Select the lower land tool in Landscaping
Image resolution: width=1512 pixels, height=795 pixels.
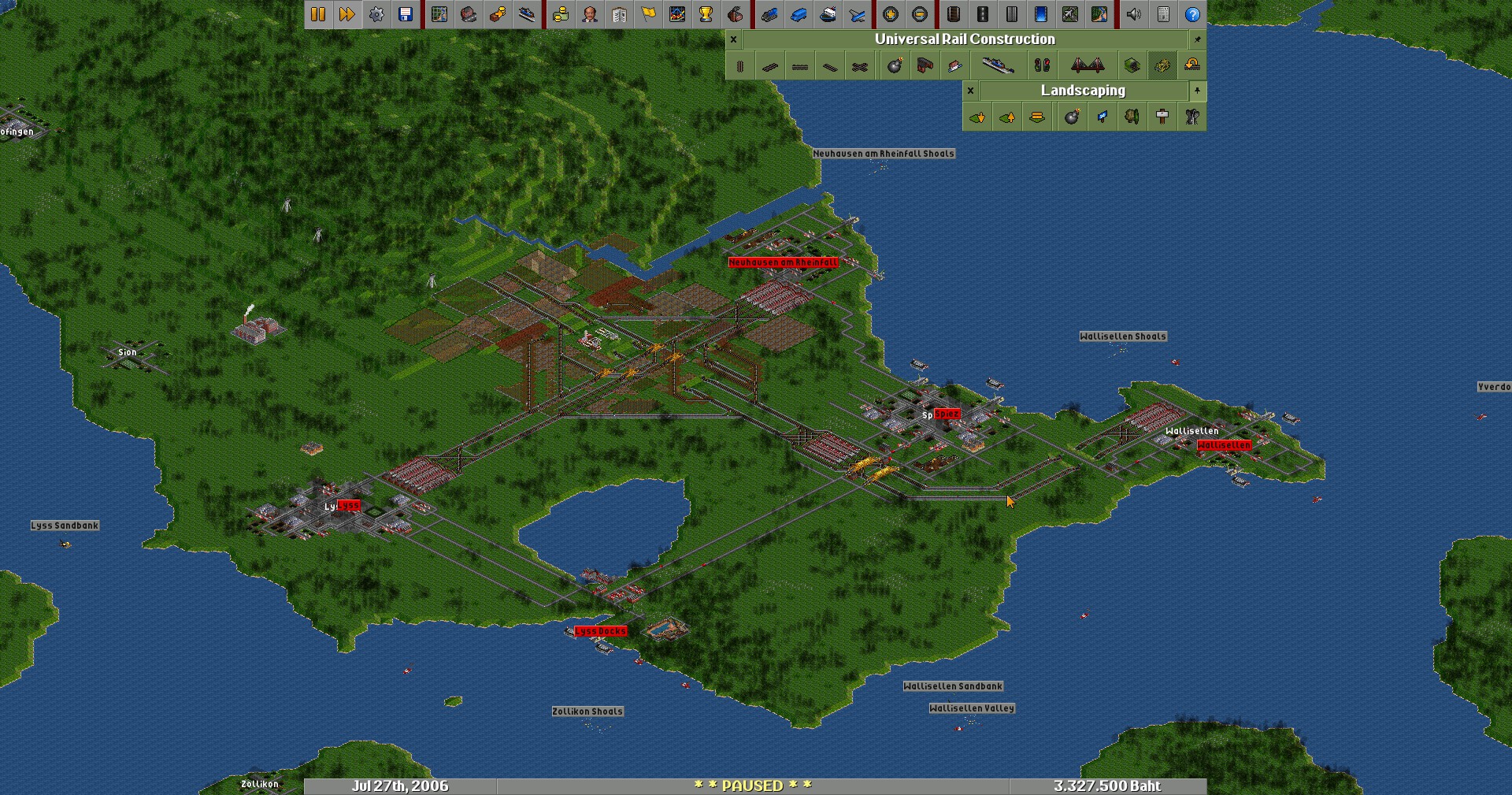pyautogui.click(x=977, y=117)
